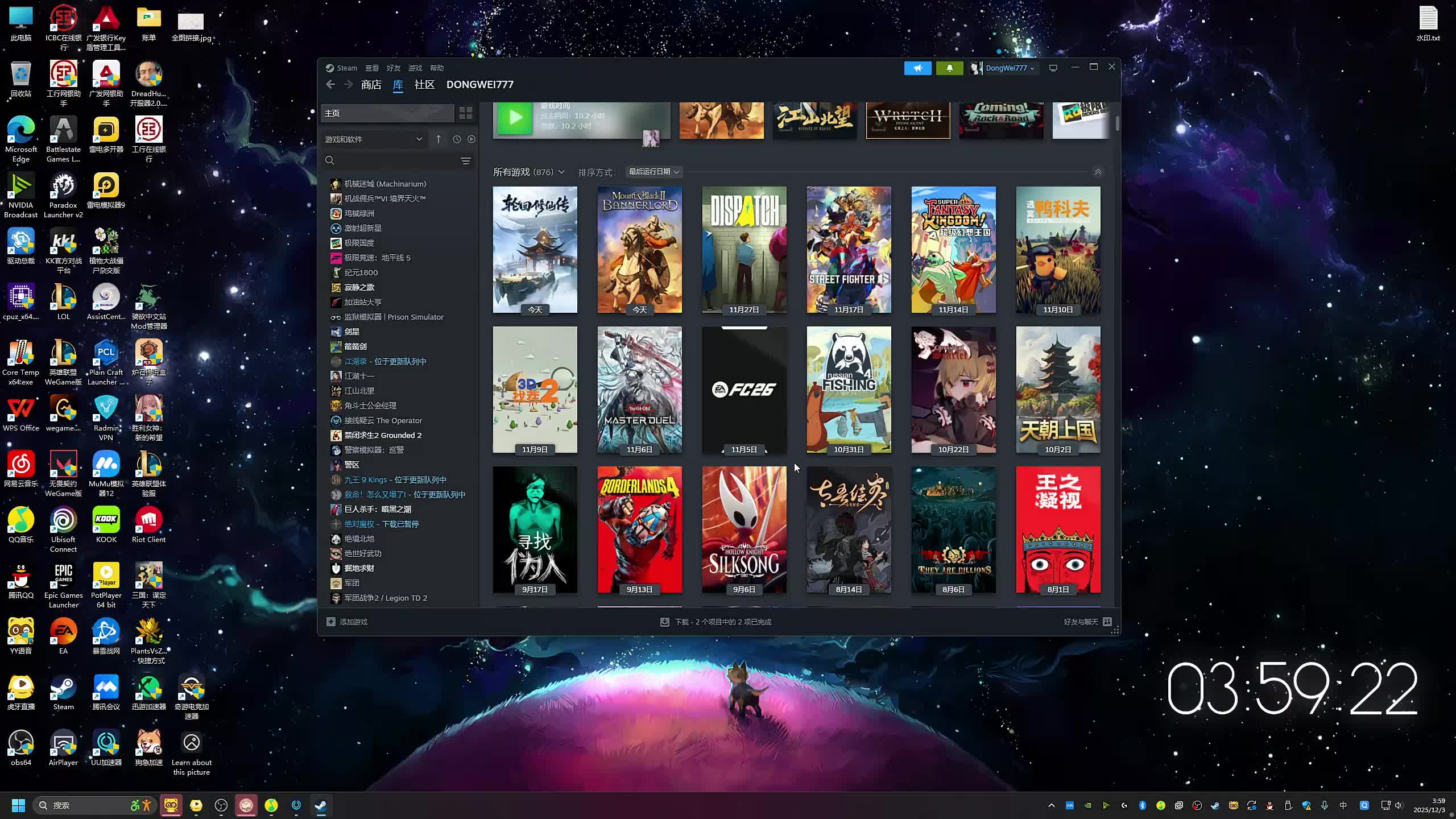Open the Downloads status link
1456x819 pixels.
(722, 622)
